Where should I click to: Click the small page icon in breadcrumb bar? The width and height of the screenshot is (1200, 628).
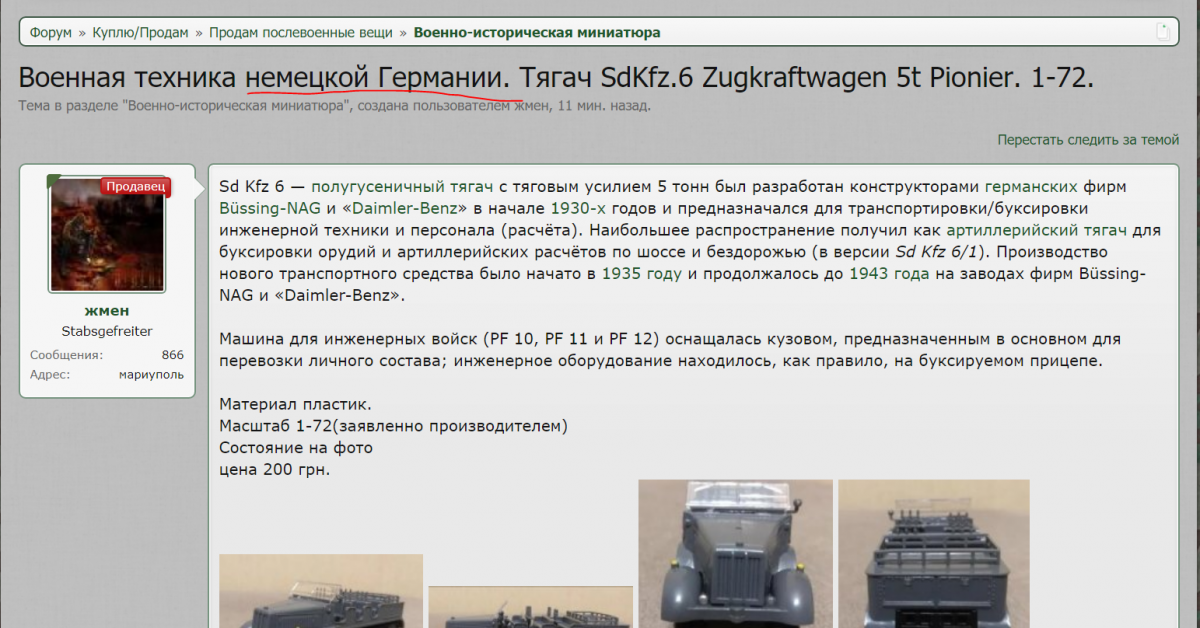1162,32
